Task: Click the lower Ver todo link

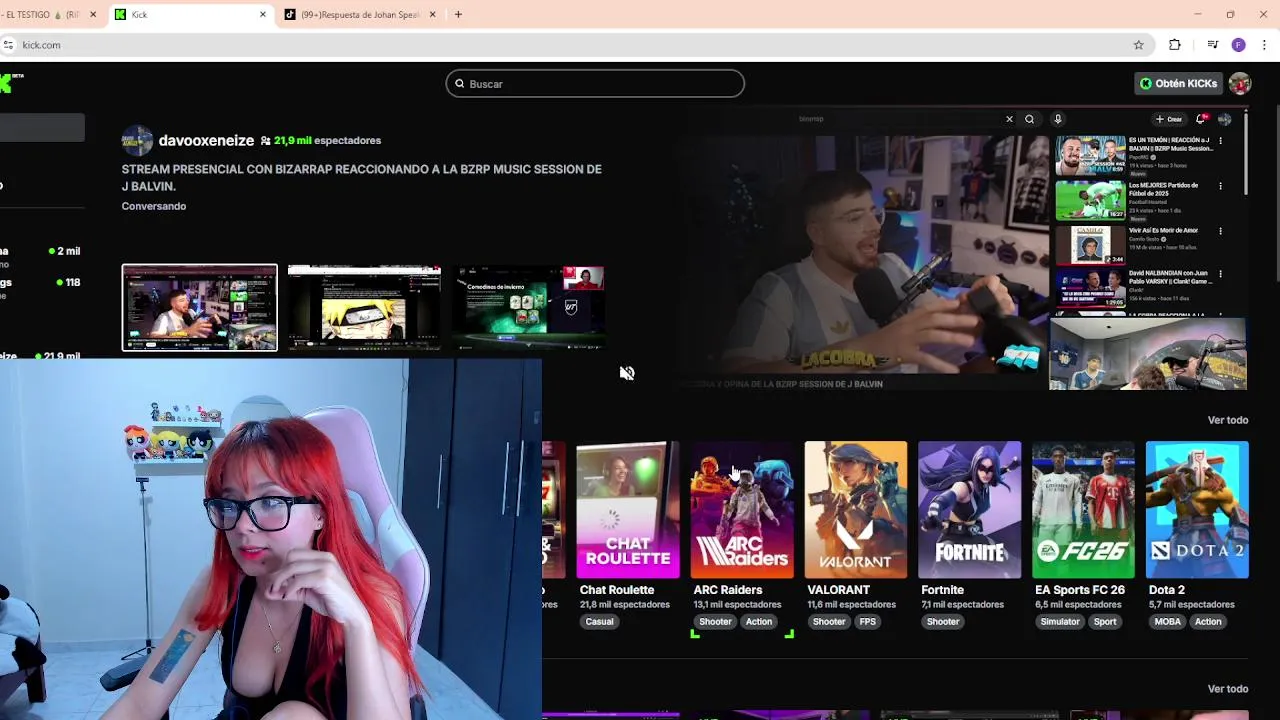Action: point(1228,689)
